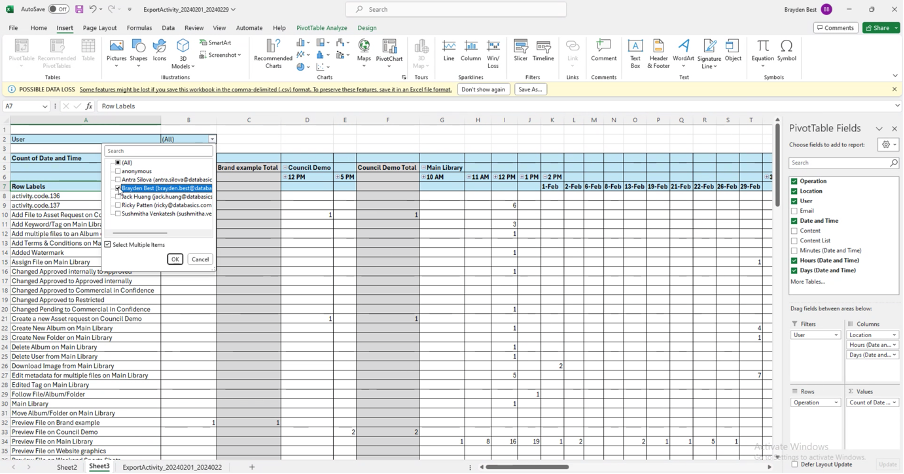904x474 pixels.
Task: Insert an Object
Action: (733, 51)
